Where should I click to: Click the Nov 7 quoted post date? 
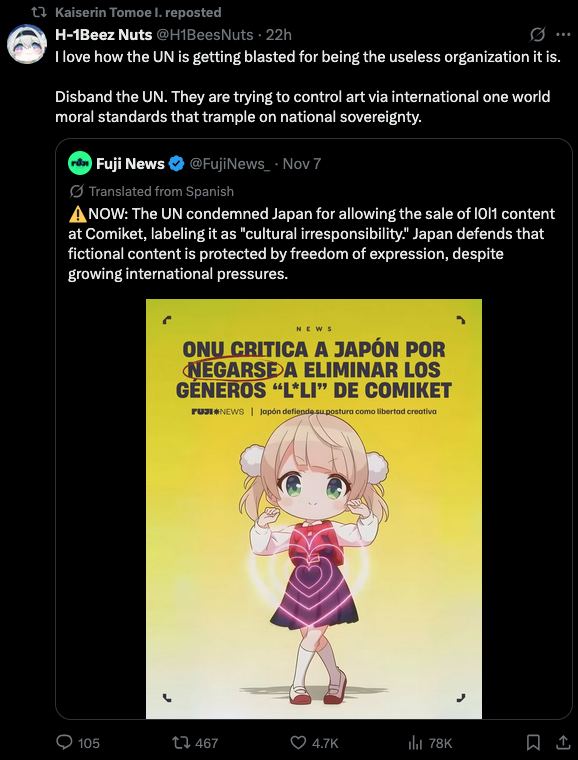pyautogui.click(x=302, y=164)
